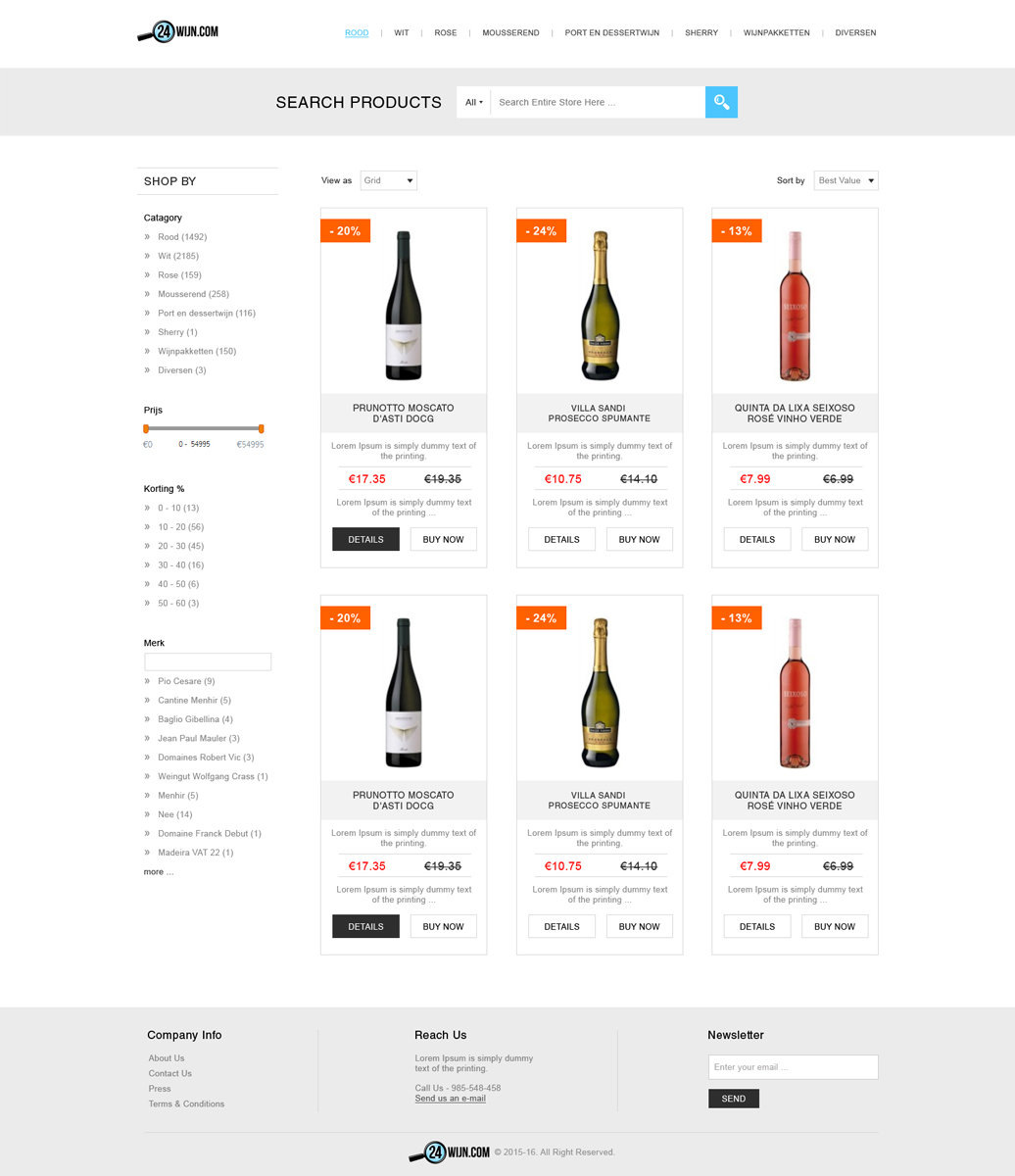Viewport: 1015px width, 1176px height.
Task: Filter by discount 20 - 30 (45)
Action: coord(181,546)
